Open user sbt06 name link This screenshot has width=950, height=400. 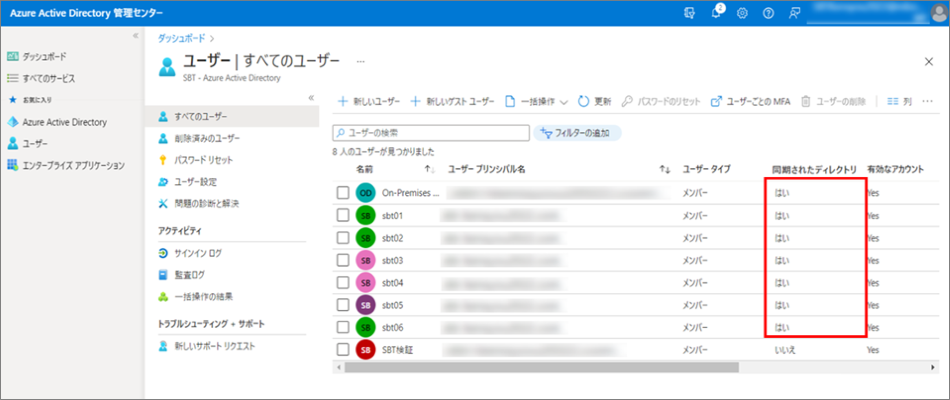tap(393, 327)
